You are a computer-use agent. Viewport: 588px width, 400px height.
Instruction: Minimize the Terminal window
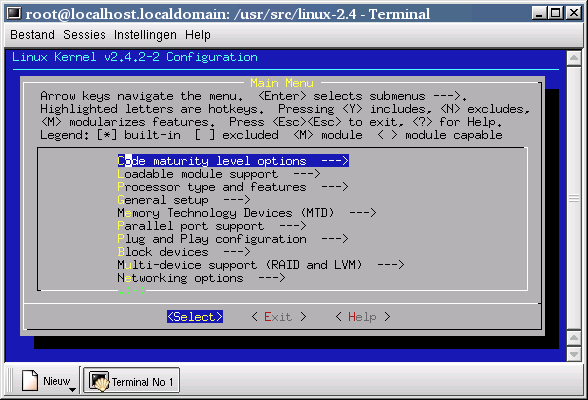pos(539,13)
